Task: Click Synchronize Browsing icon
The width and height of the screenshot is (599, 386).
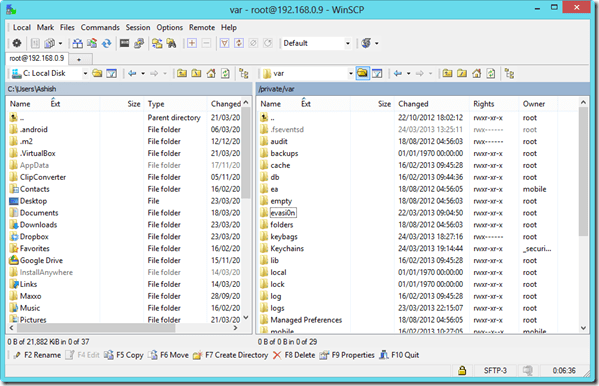Action: tap(157, 43)
